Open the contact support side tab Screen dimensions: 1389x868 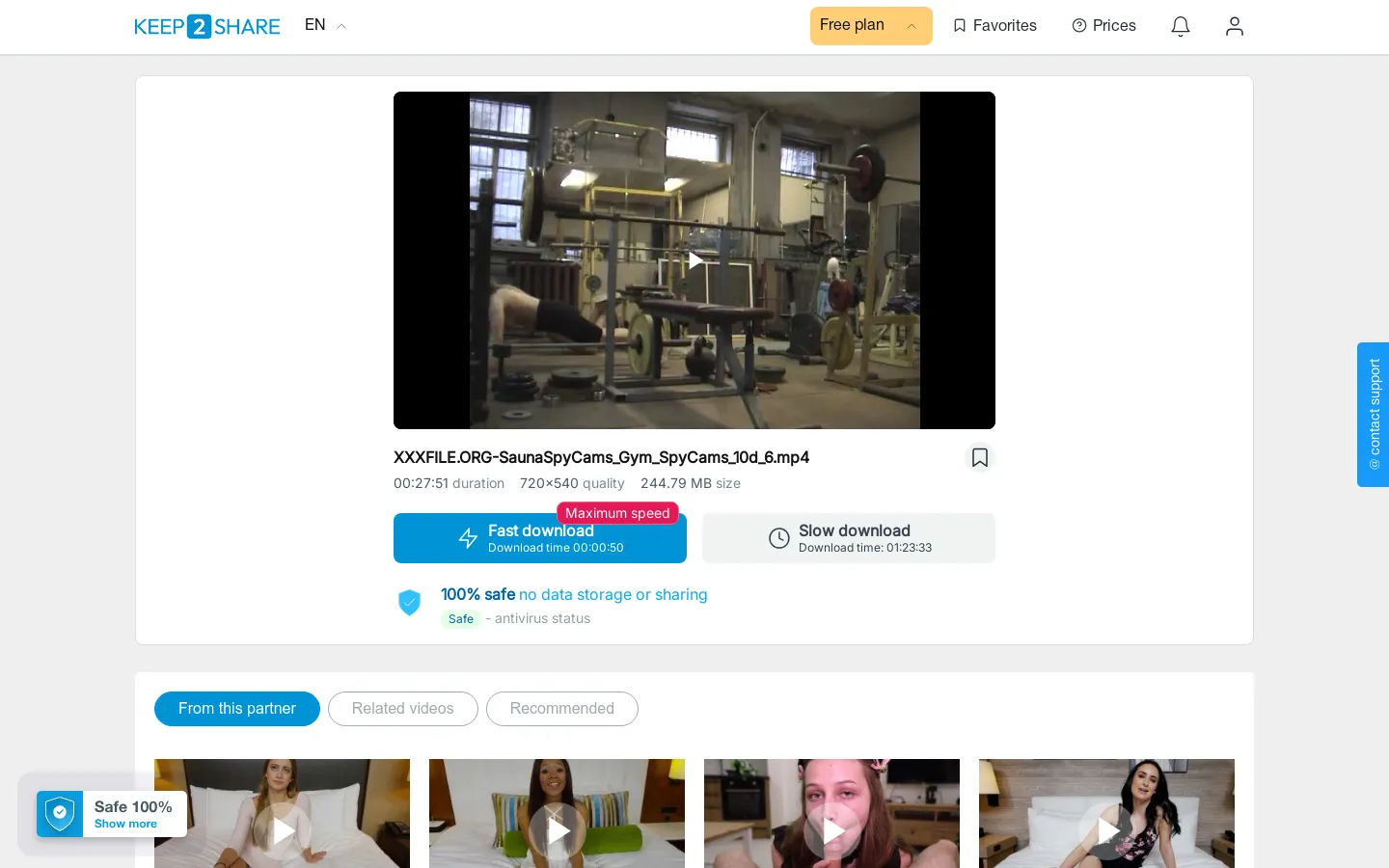click(1374, 415)
